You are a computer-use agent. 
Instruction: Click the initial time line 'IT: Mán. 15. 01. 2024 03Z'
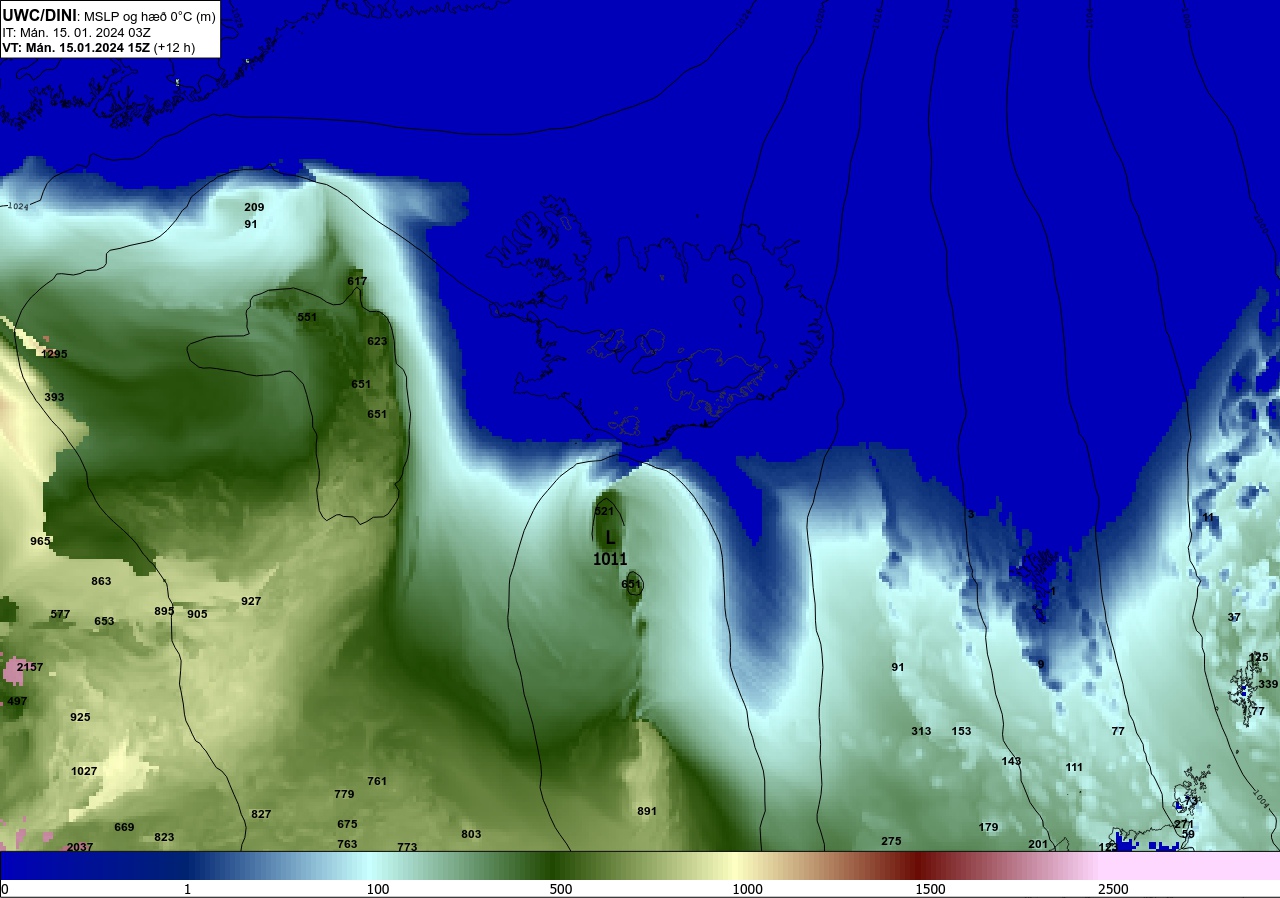pyautogui.click(x=76, y=32)
